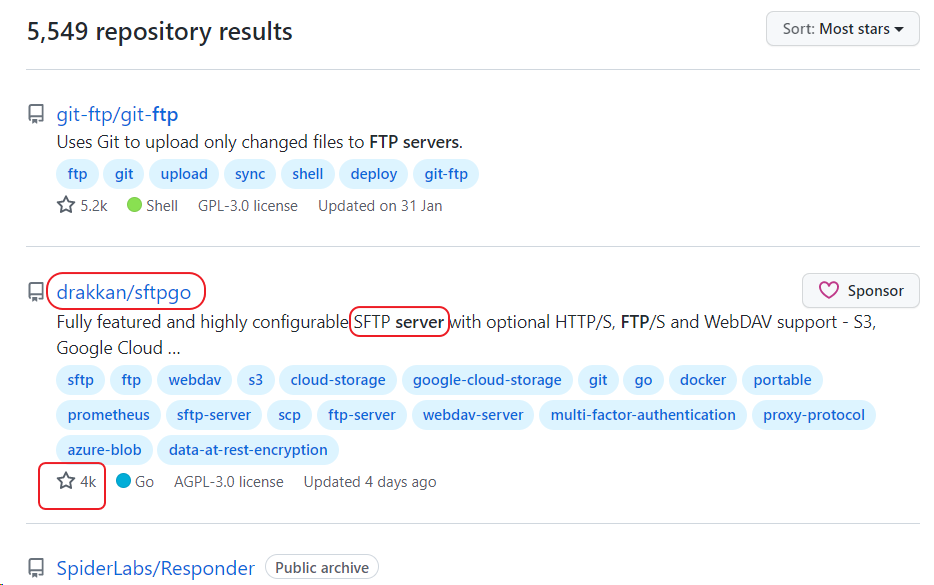Click the Sponsor button for sftpgo

click(x=860, y=290)
